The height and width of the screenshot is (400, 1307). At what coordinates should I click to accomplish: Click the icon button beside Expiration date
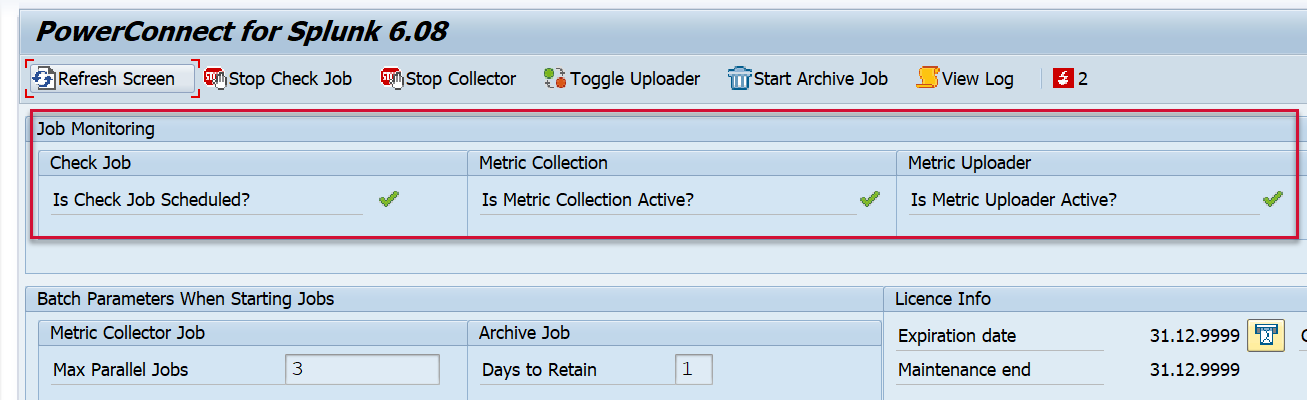point(1265,336)
